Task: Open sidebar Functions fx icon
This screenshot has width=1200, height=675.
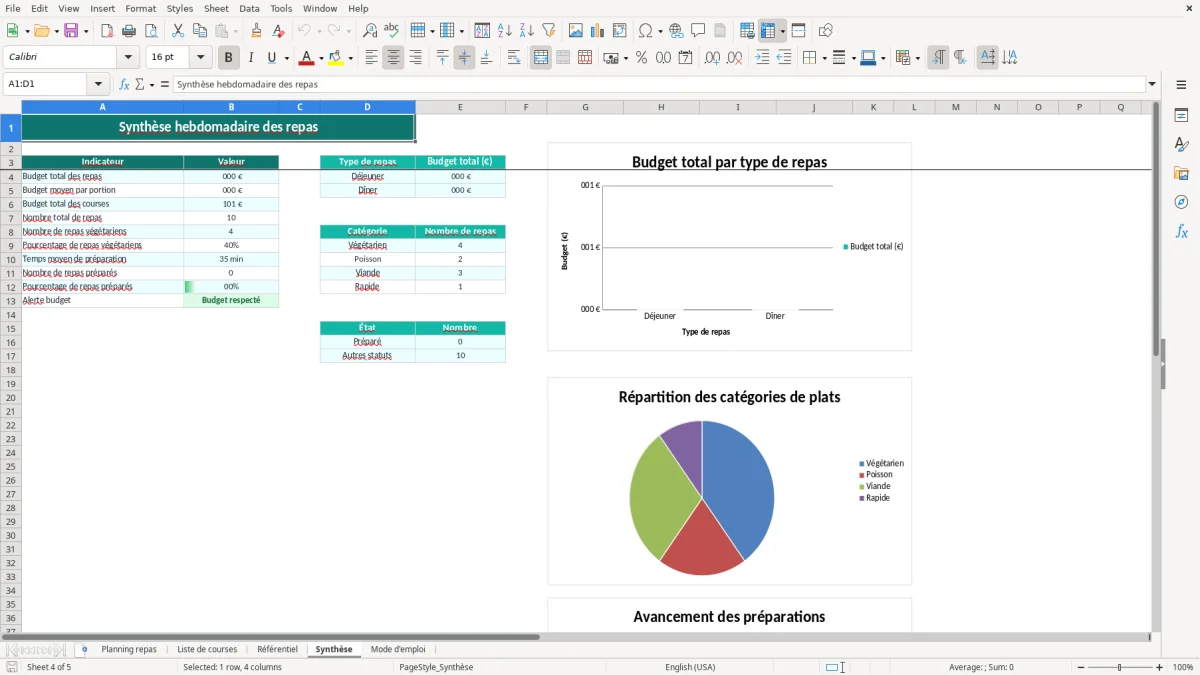Action: pyautogui.click(x=1181, y=231)
